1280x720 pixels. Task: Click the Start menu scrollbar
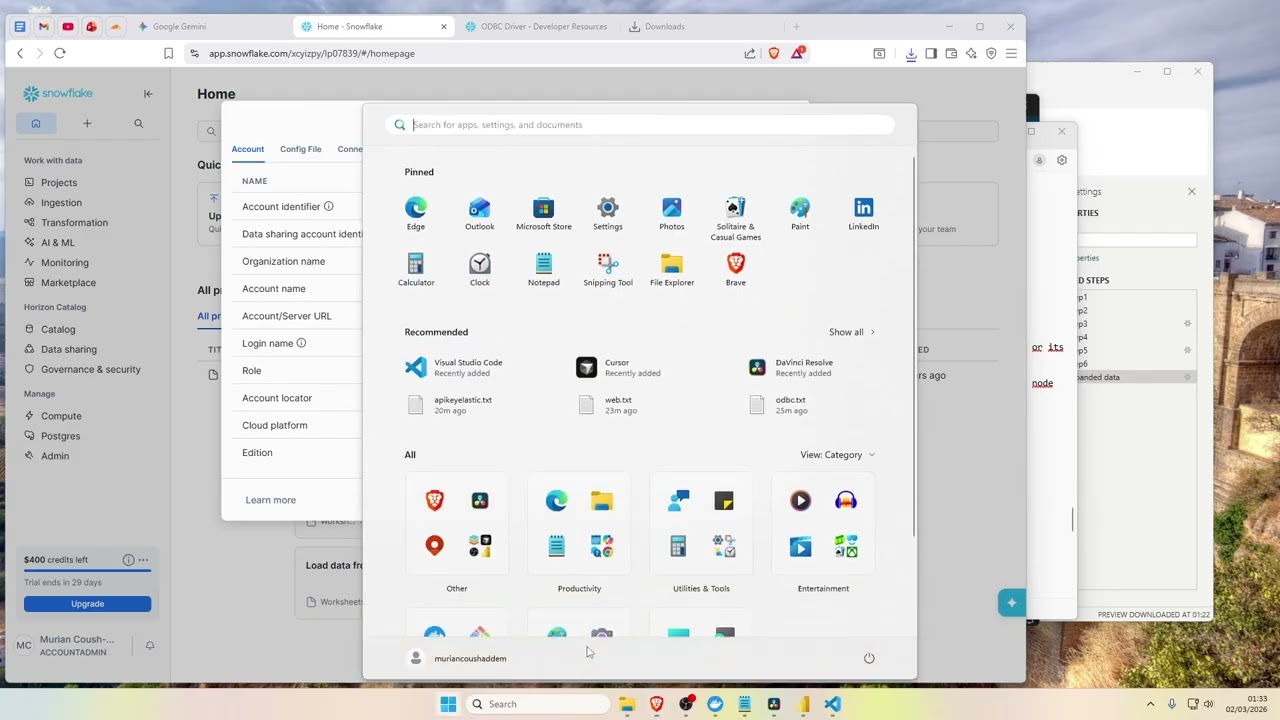[914, 347]
